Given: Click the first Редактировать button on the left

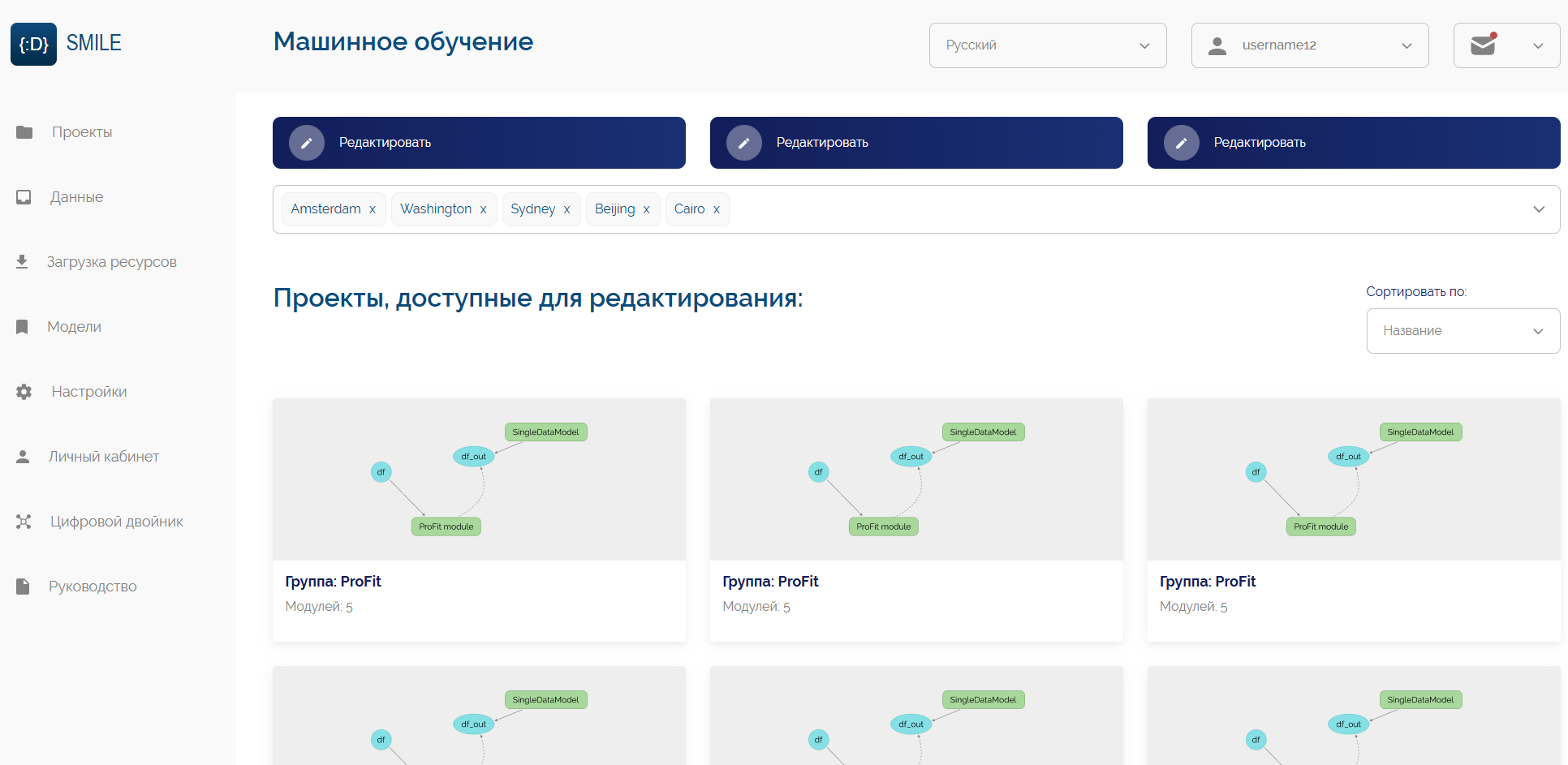Looking at the screenshot, I should point(479,143).
